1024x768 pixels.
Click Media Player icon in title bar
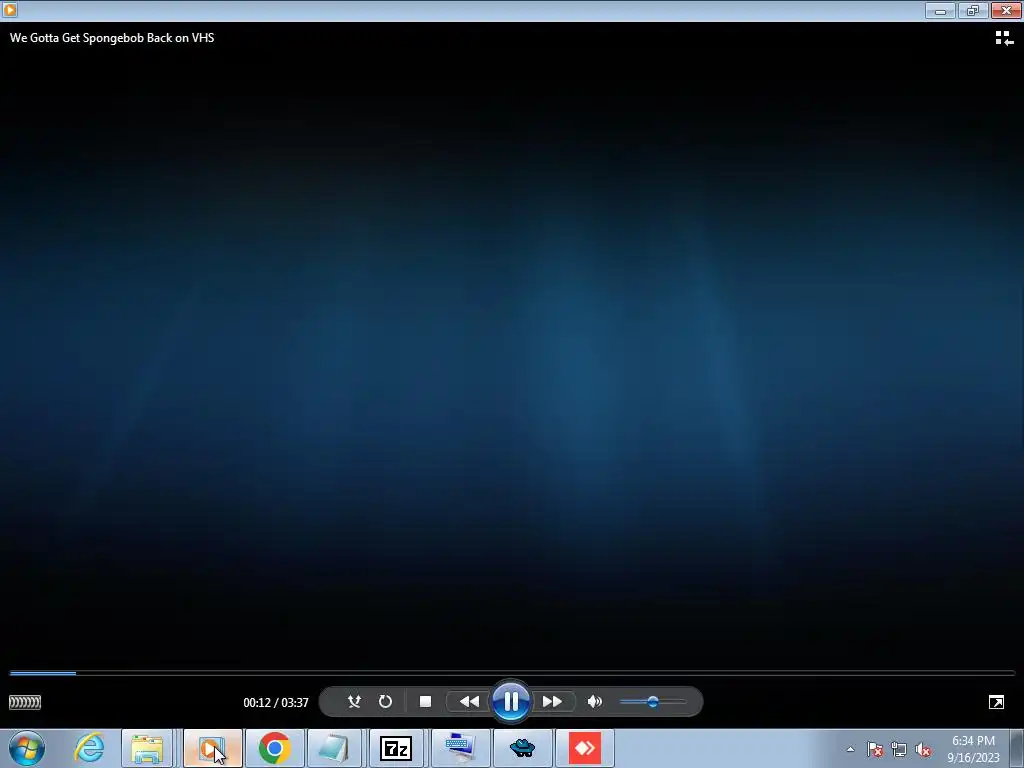click(10, 10)
